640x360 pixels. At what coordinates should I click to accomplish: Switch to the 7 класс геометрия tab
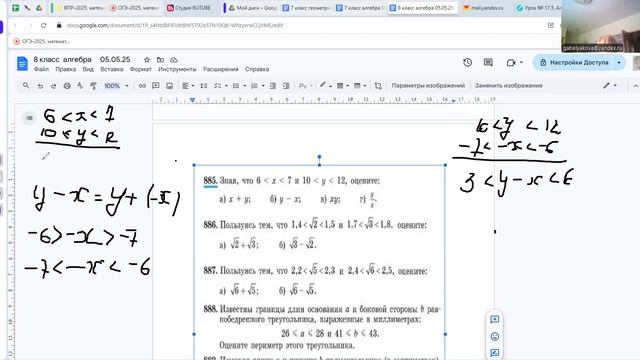click(307, 8)
